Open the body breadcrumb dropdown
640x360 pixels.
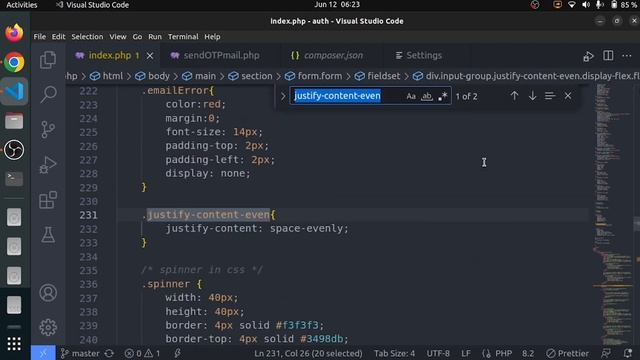(x=153, y=76)
